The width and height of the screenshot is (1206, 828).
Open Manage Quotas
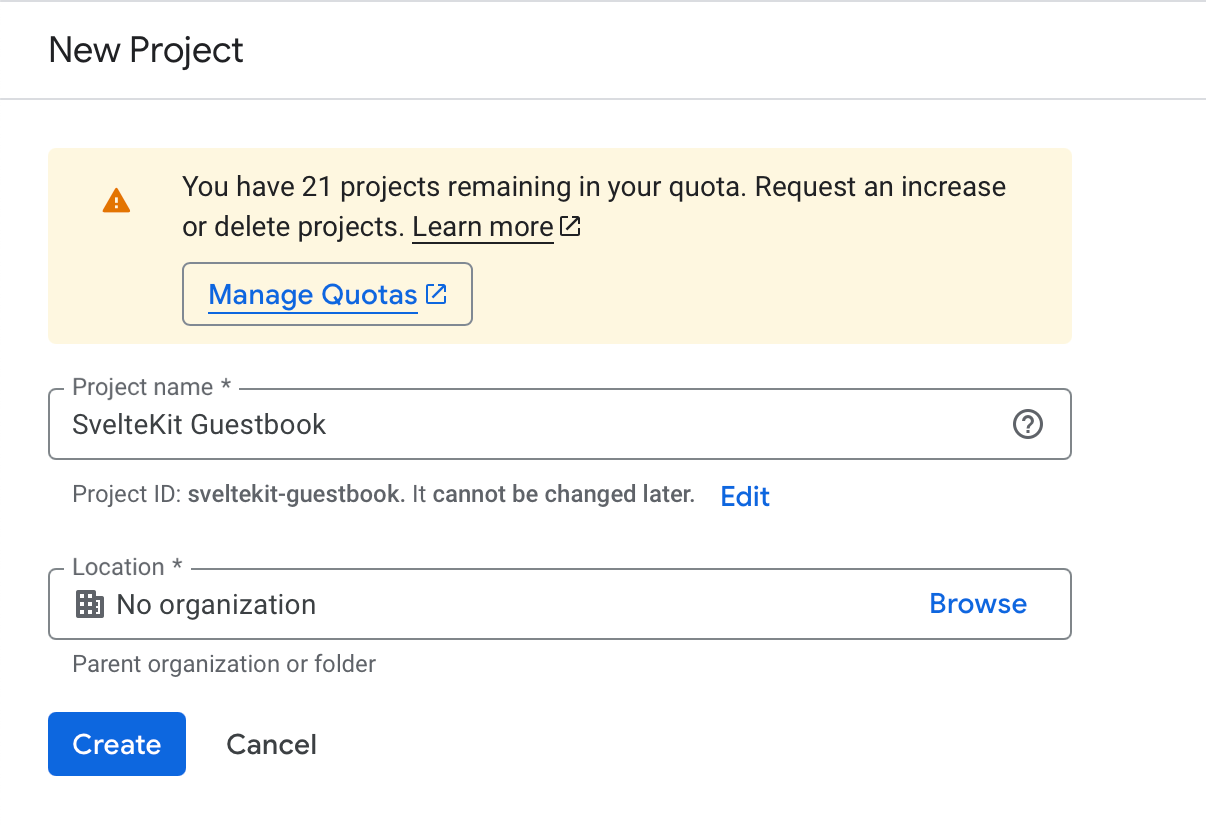coord(312,294)
